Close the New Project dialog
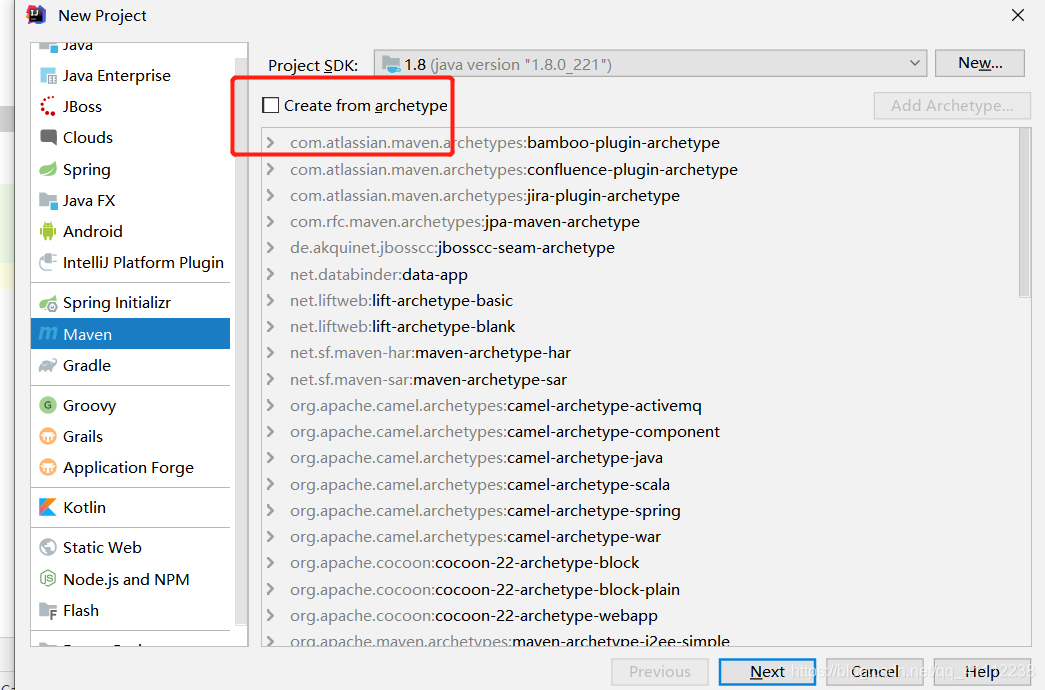The image size is (1045, 690). [x=1018, y=15]
